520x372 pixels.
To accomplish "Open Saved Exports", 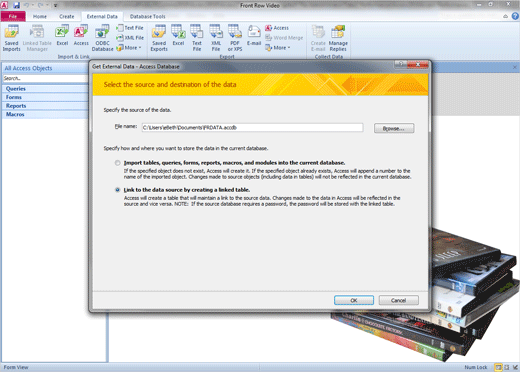I will (159, 38).
